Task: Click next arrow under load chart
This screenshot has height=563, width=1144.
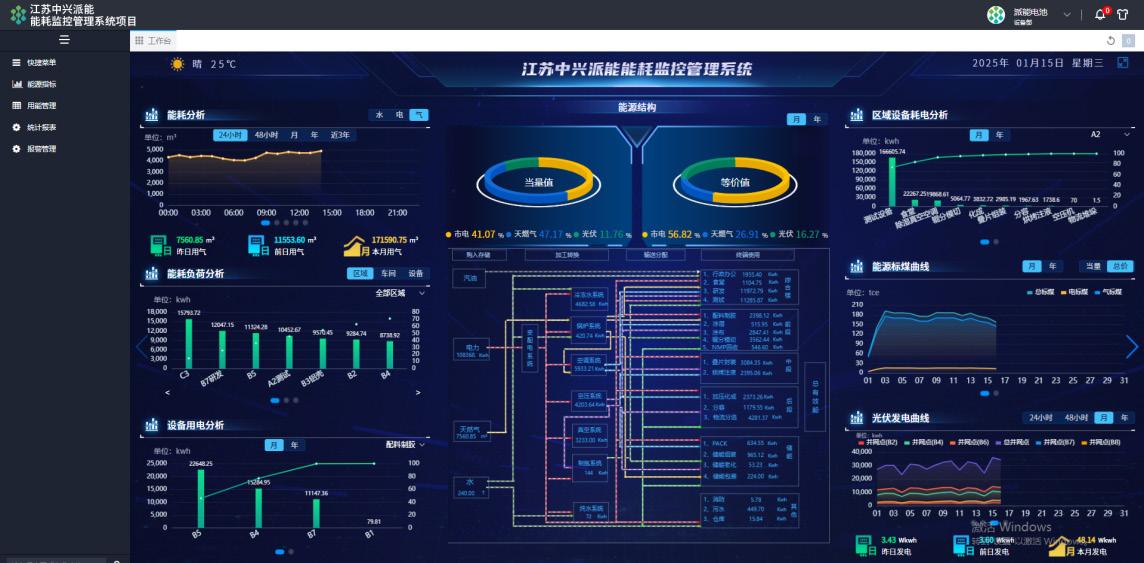Action: coord(418,392)
